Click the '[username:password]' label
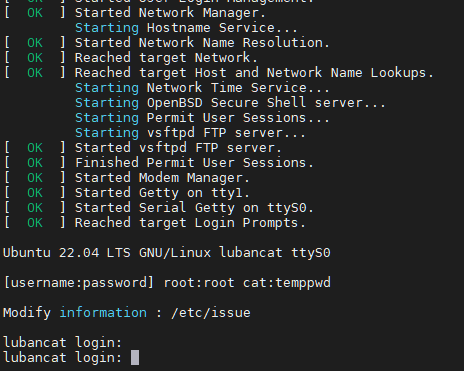Image resolution: width=464 pixels, height=373 pixels. (x=79, y=283)
